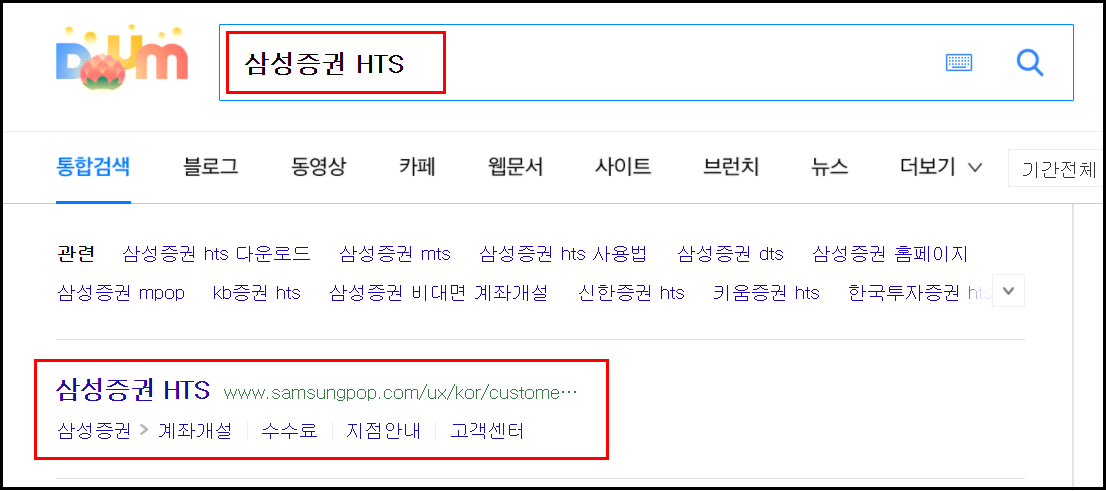This screenshot has height=491, width=1106.
Task: Click related search 삼성증권 mpop
Action: click(x=121, y=293)
